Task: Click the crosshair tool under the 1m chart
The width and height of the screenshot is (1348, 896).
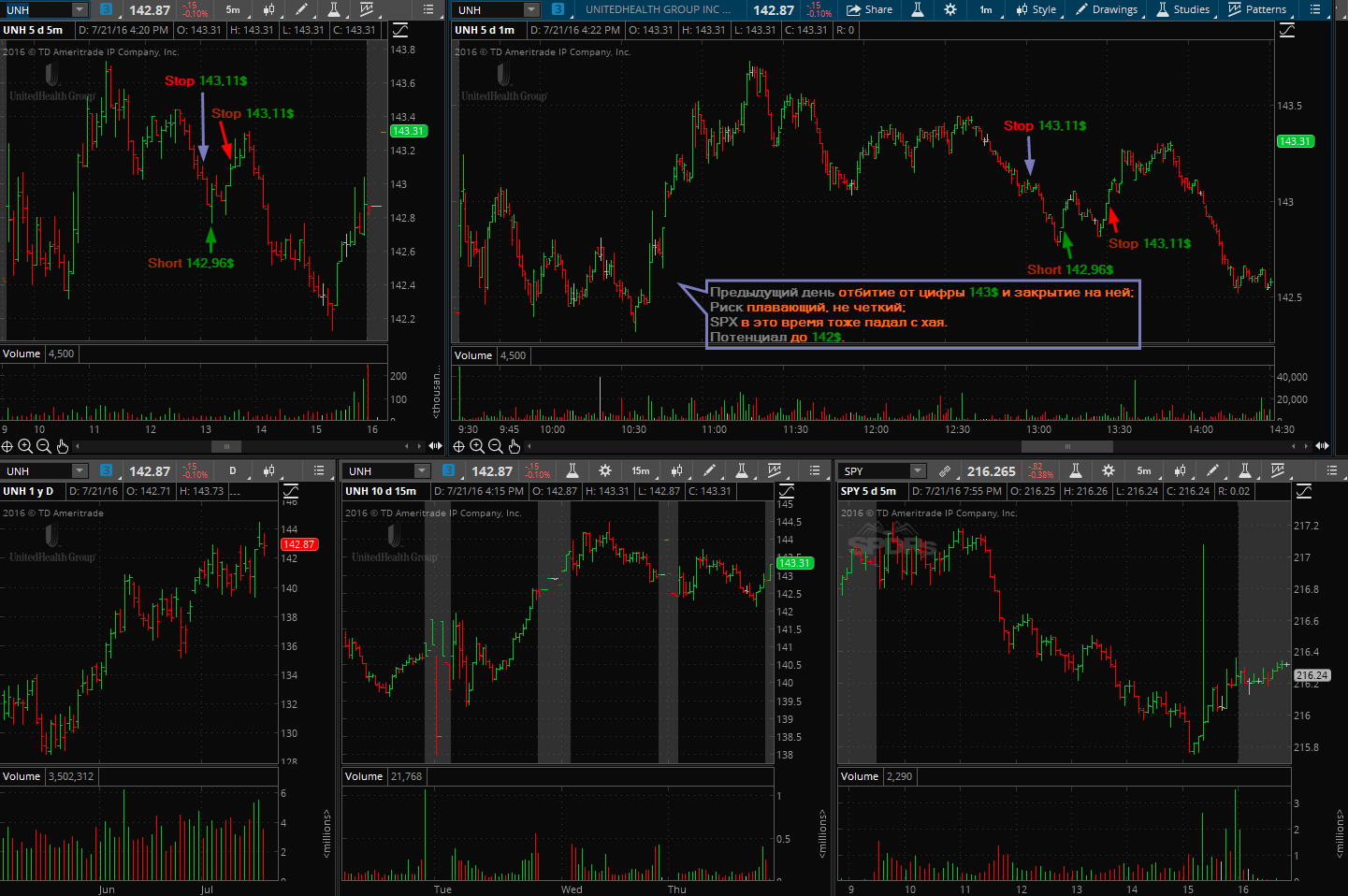Action: (459, 446)
